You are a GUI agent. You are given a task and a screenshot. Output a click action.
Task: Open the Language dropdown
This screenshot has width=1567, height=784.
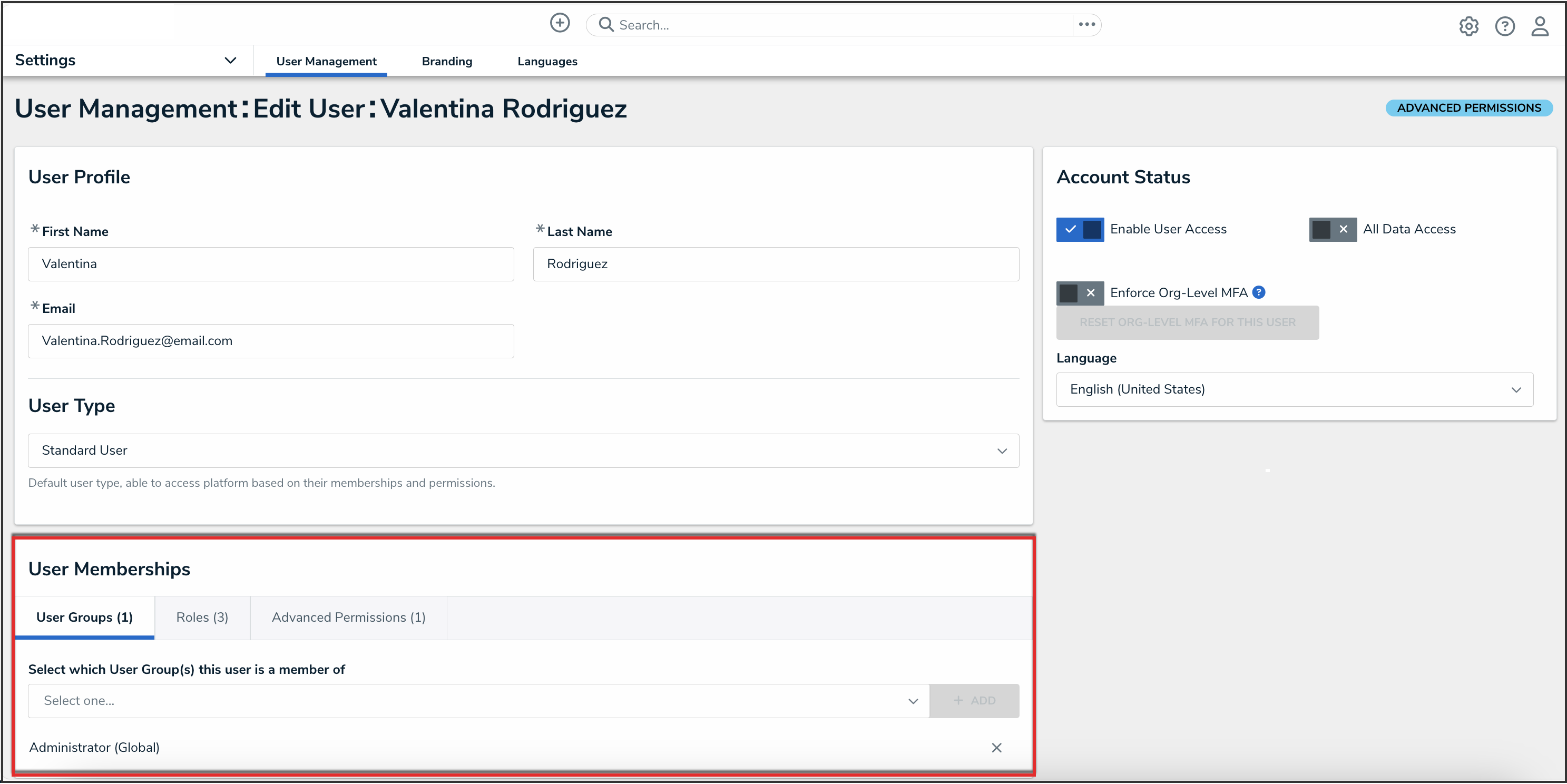coord(1294,389)
